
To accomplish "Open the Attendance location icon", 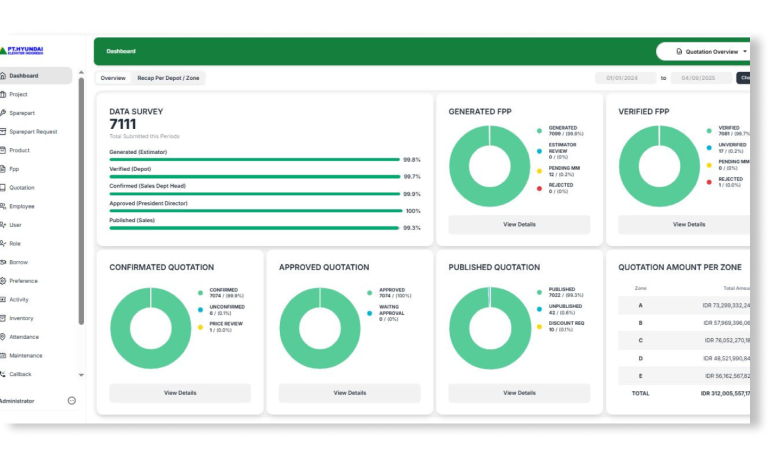I will [4, 337].
